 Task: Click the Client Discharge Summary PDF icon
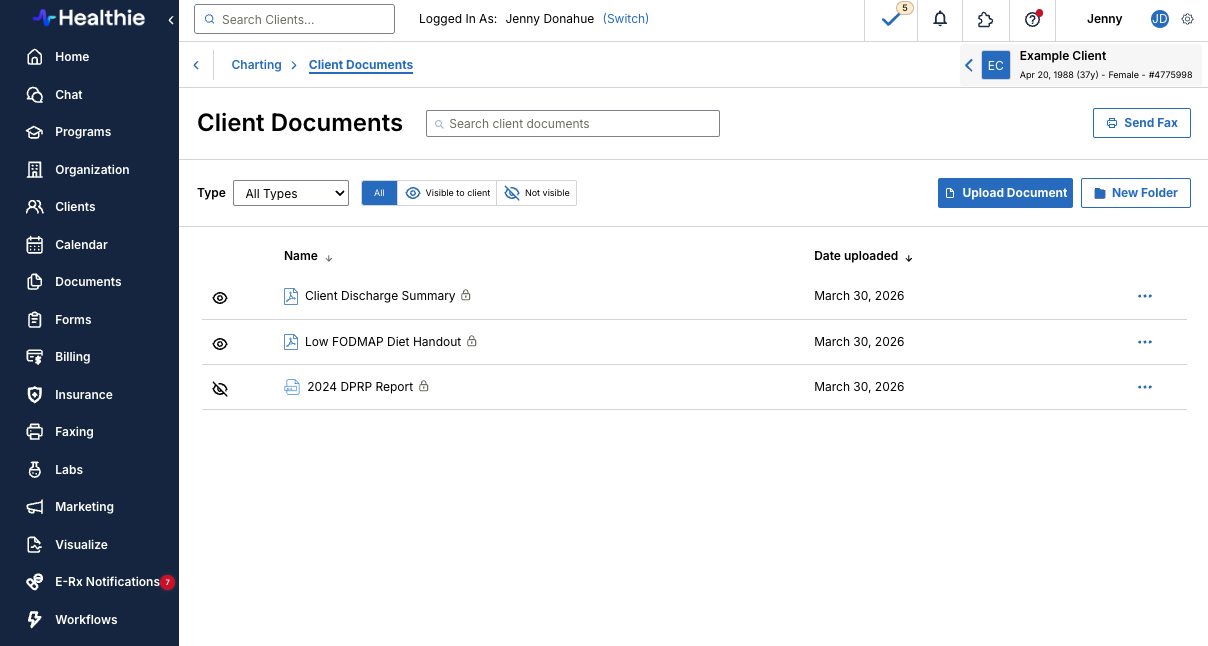tap(291, 296)
